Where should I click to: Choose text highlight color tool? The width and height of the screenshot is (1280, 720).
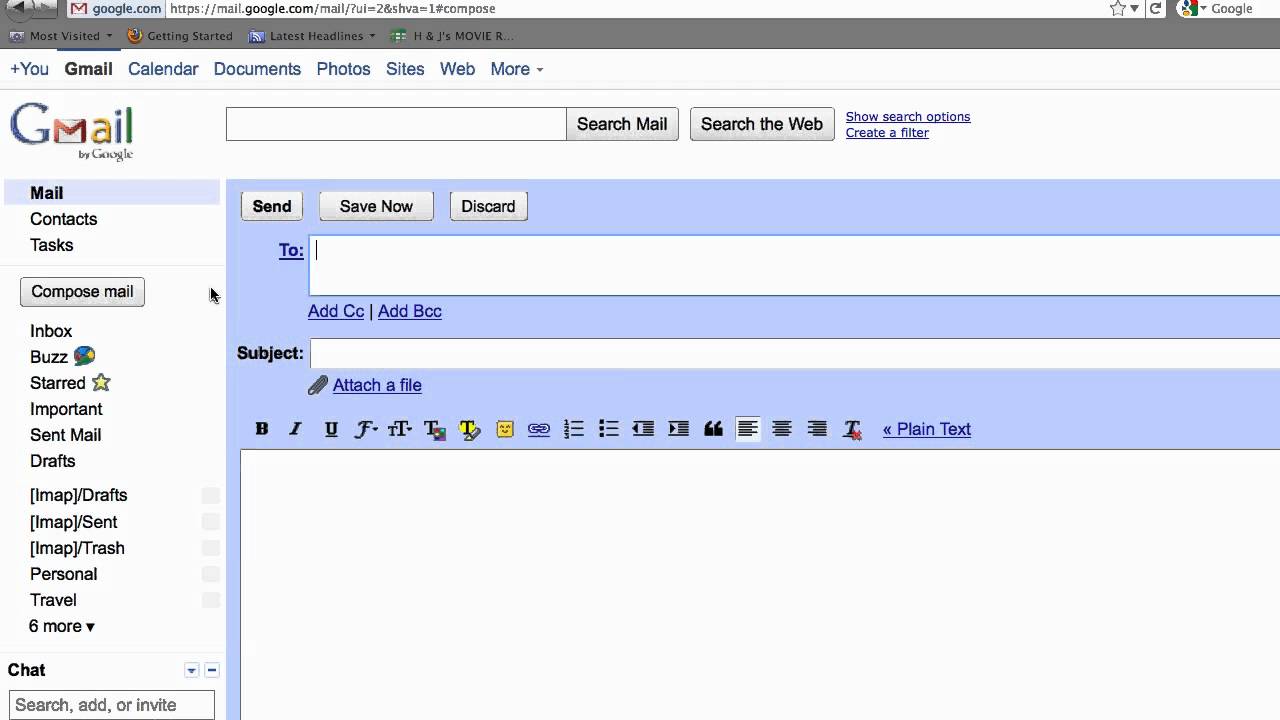click(x=470, y=429)
